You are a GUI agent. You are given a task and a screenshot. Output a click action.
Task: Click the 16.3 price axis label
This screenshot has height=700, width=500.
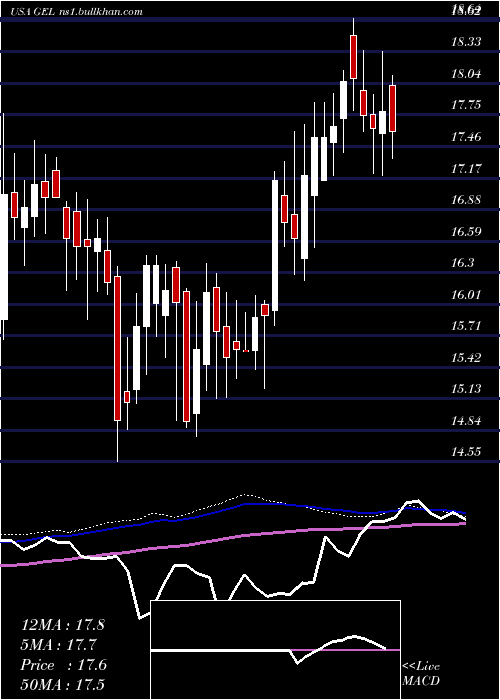point(463,262)
